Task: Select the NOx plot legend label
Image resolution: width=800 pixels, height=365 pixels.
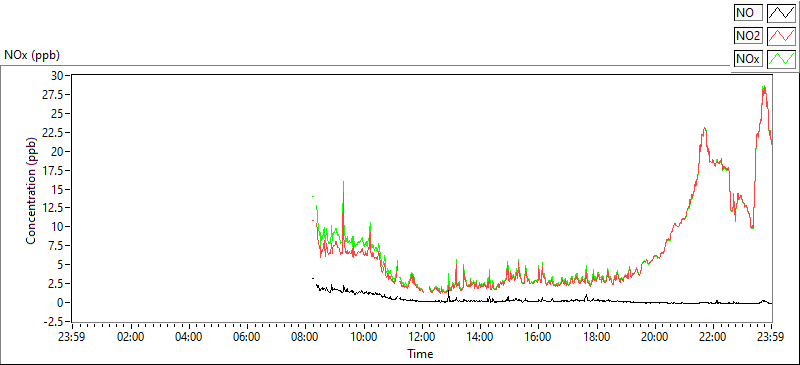Action: coord(748,59)
